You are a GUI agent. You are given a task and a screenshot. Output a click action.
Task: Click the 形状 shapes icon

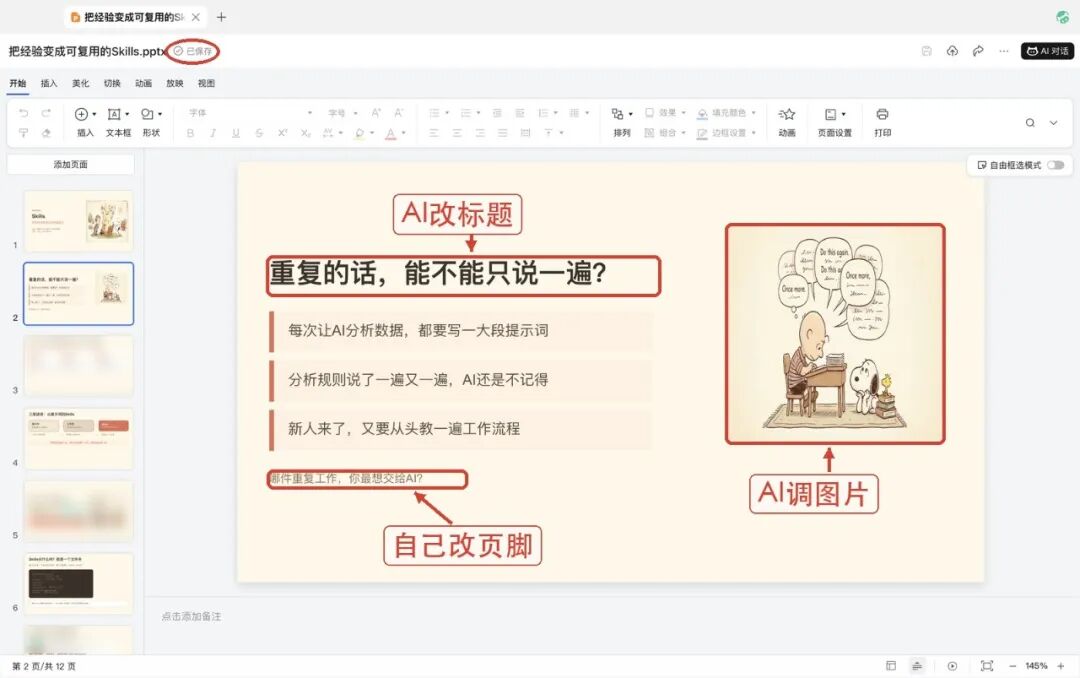click(147, 114)
